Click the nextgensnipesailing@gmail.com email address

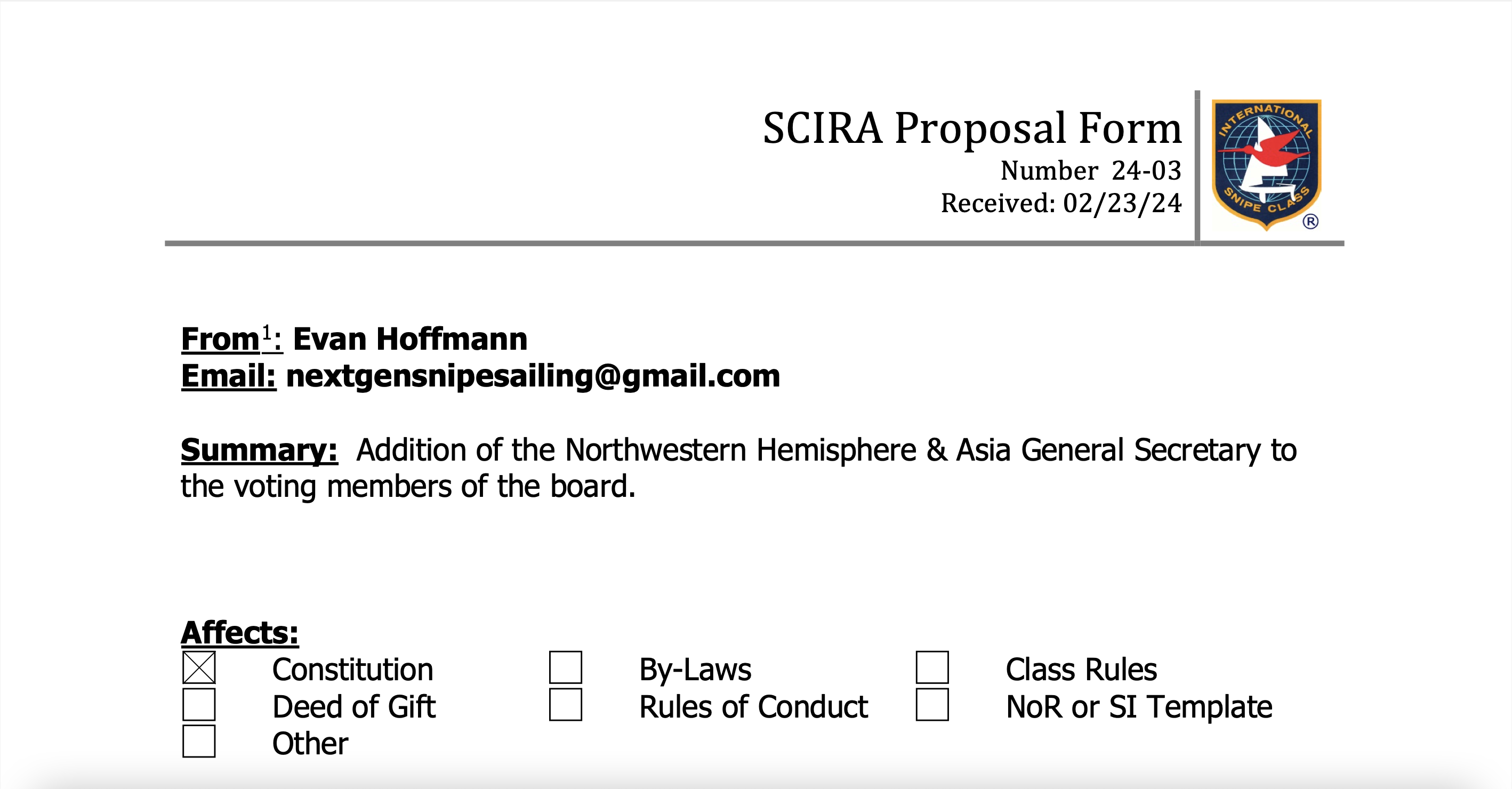tap(533, 376)
